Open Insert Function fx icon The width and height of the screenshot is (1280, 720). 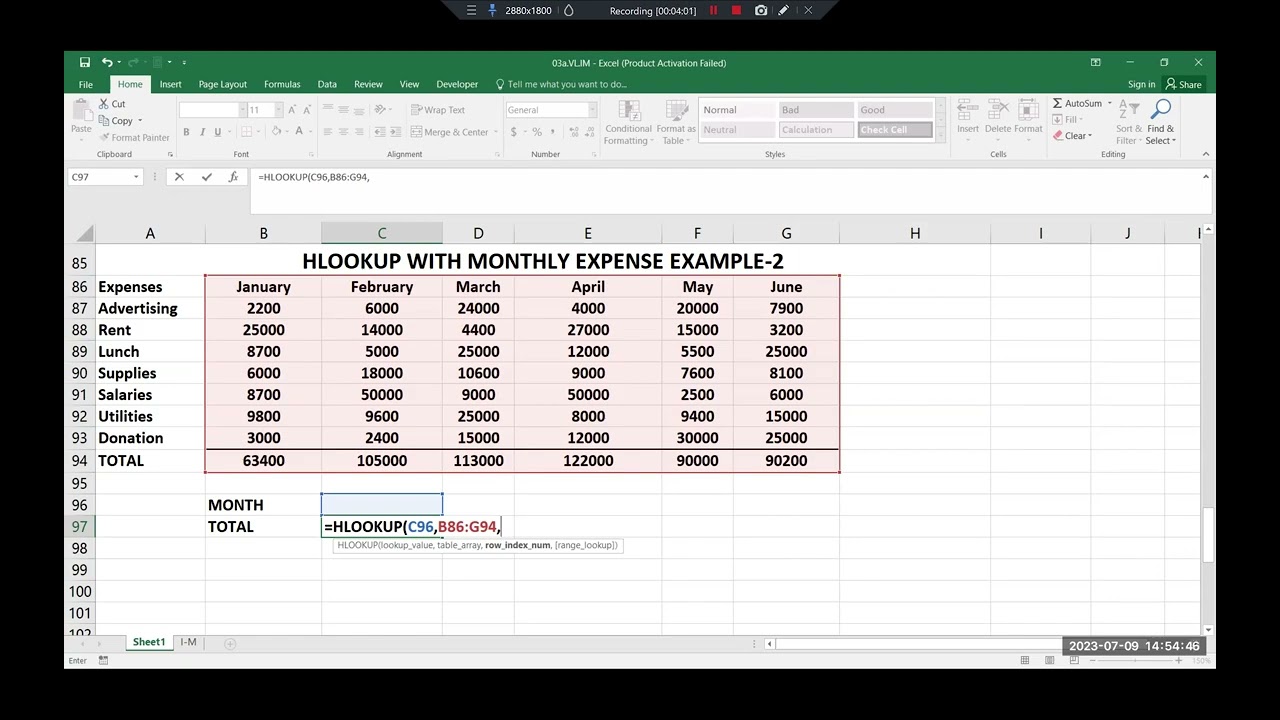click(x=233, y=177)
